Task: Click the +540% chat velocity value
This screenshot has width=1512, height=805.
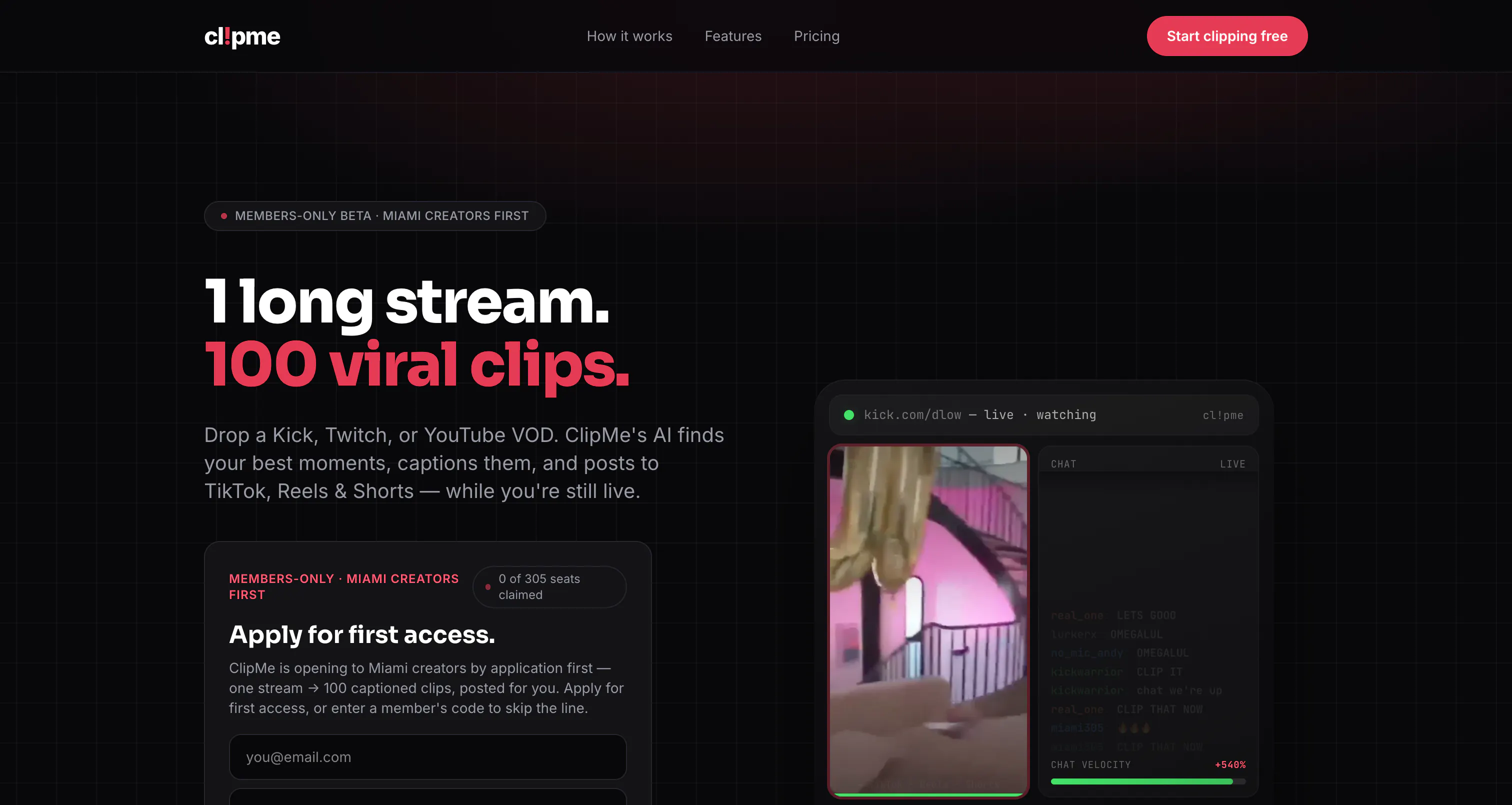Action: 1230,764
